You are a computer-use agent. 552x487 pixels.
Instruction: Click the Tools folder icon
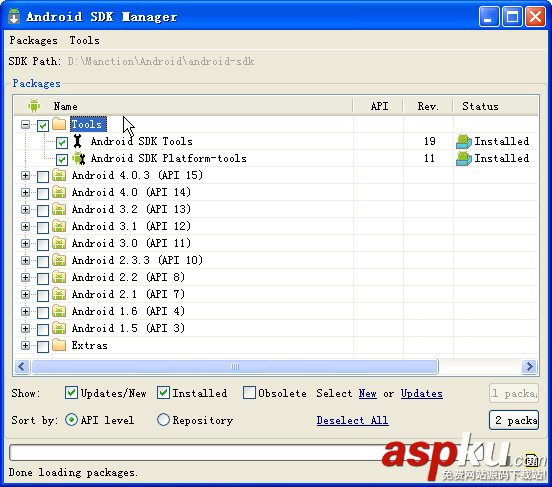(x=59, y=124)
